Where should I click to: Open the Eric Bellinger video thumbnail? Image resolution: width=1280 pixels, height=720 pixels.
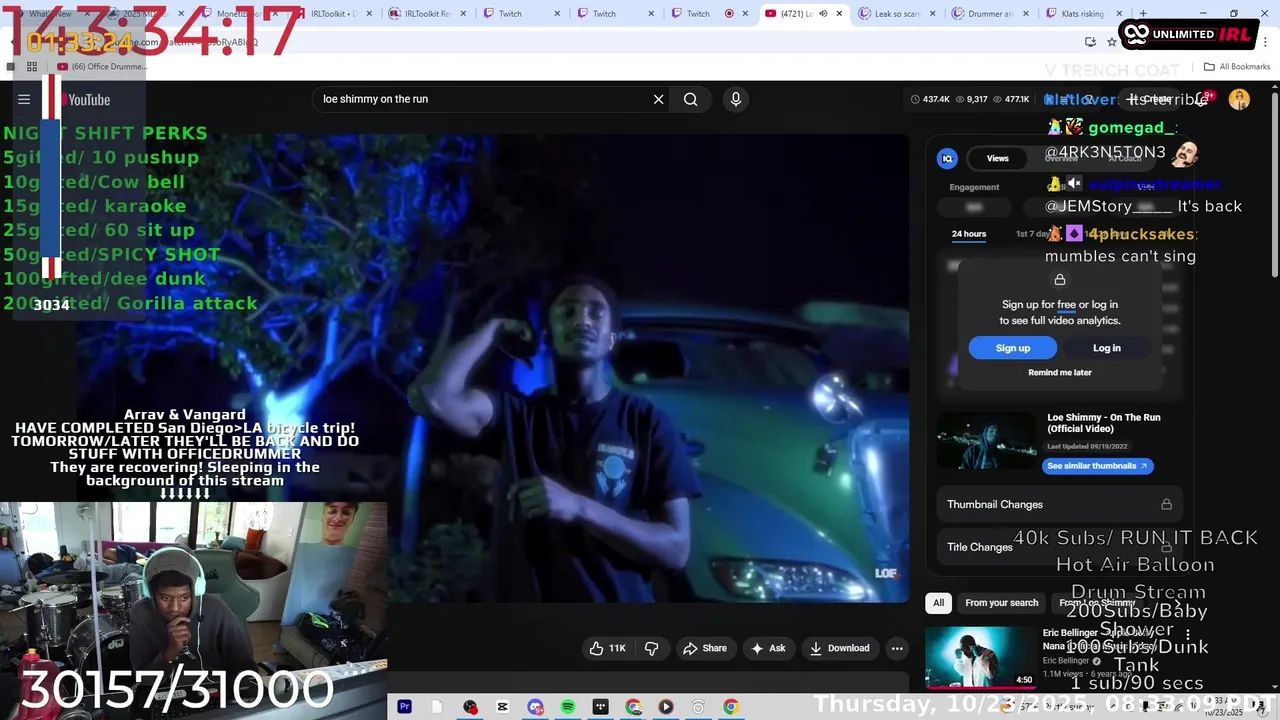click(x=980, y=657)
